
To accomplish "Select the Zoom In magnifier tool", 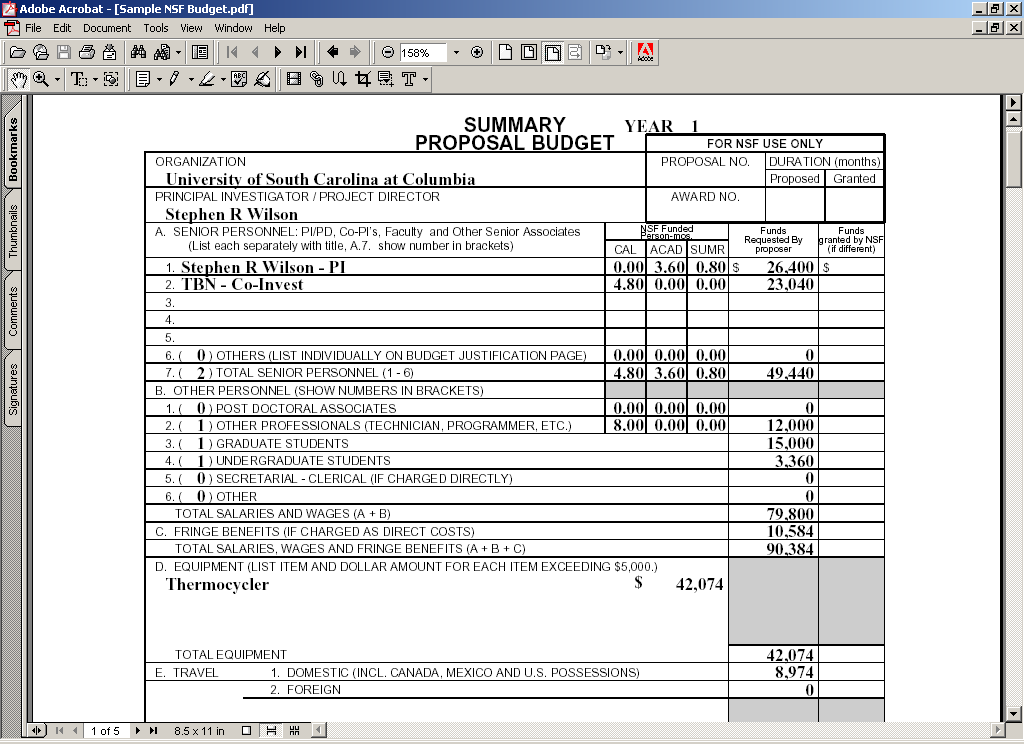I will point(41,80).
